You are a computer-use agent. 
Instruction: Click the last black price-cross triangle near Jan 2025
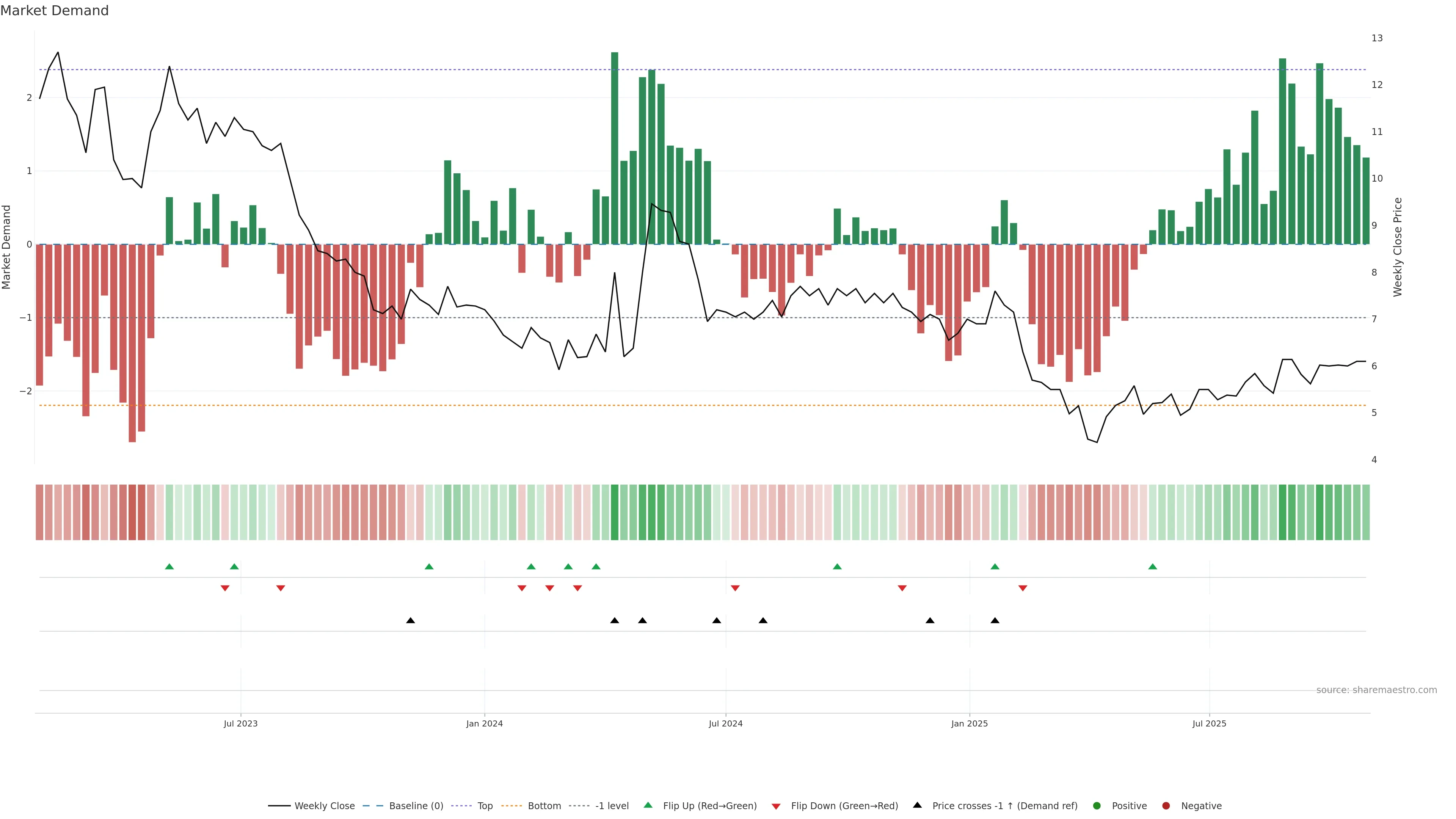[995, 621]
